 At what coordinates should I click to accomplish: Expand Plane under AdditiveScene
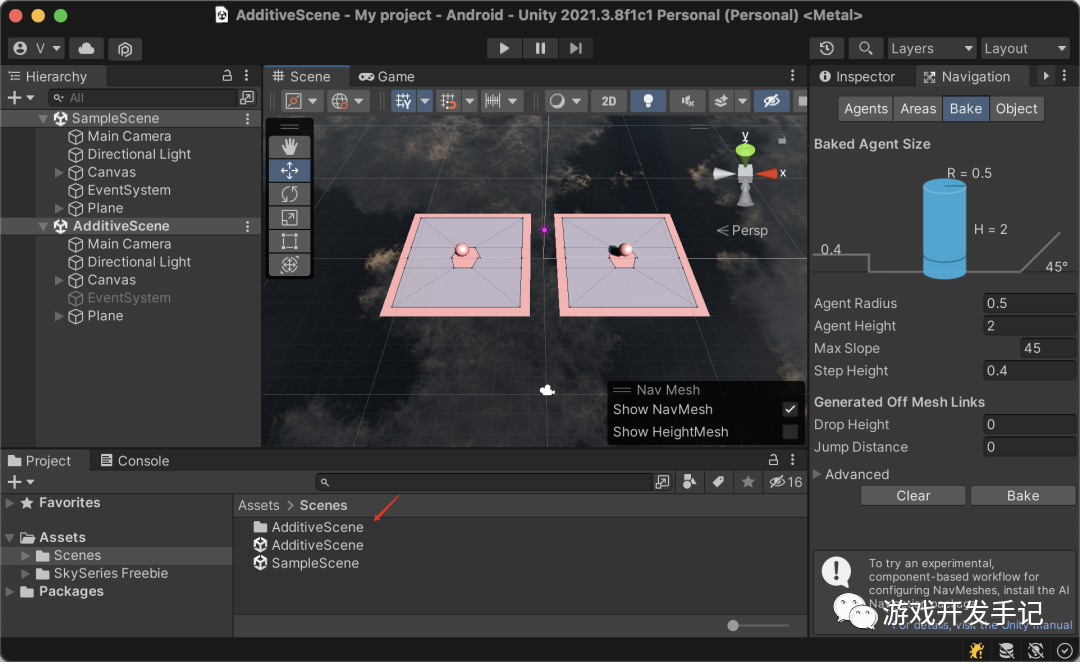click(59, 316)
